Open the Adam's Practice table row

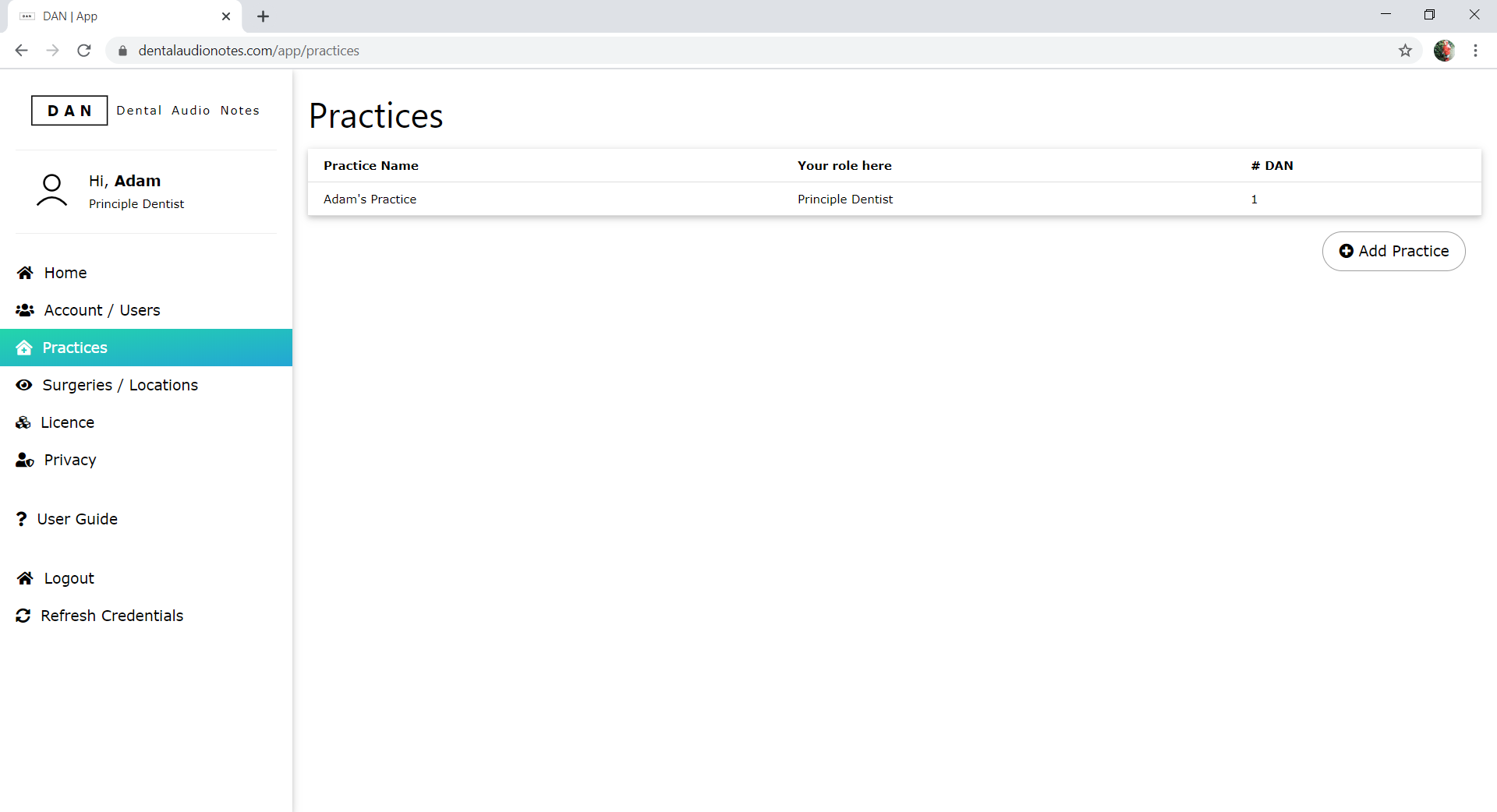pos(370,199)
